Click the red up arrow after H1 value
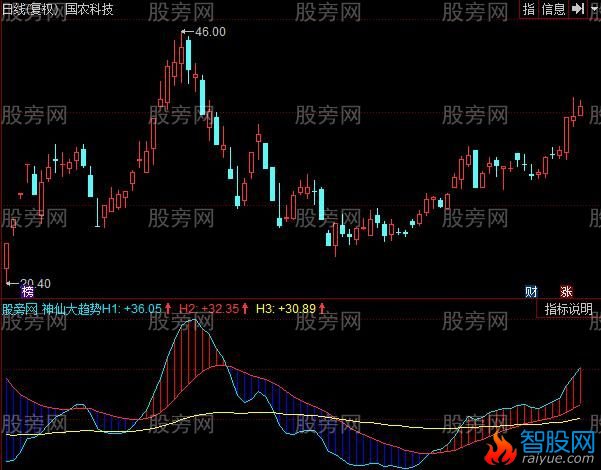Image resolution: width=601 pixels, height=470 pixels. (169, 309)
